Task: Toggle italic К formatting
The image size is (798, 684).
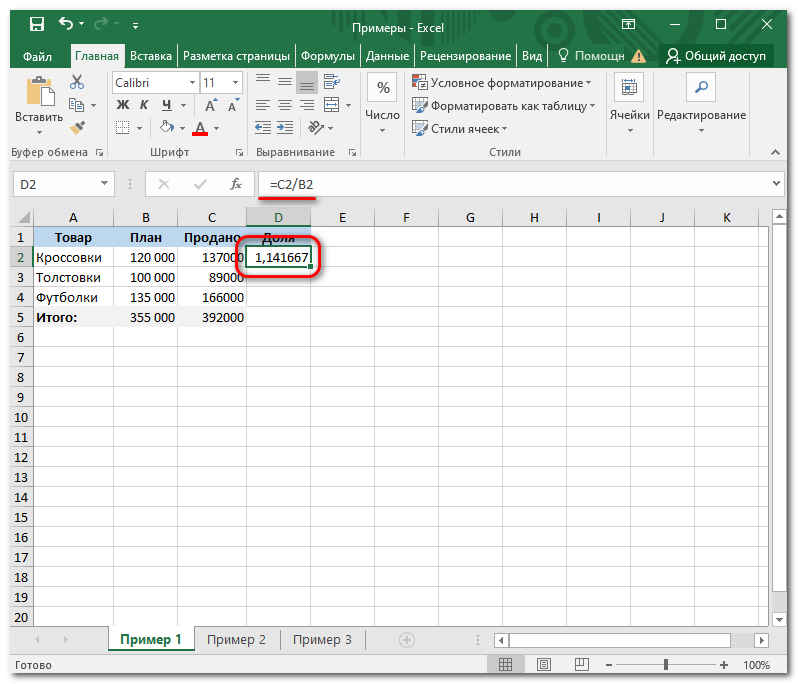Action: coord(145,105)
